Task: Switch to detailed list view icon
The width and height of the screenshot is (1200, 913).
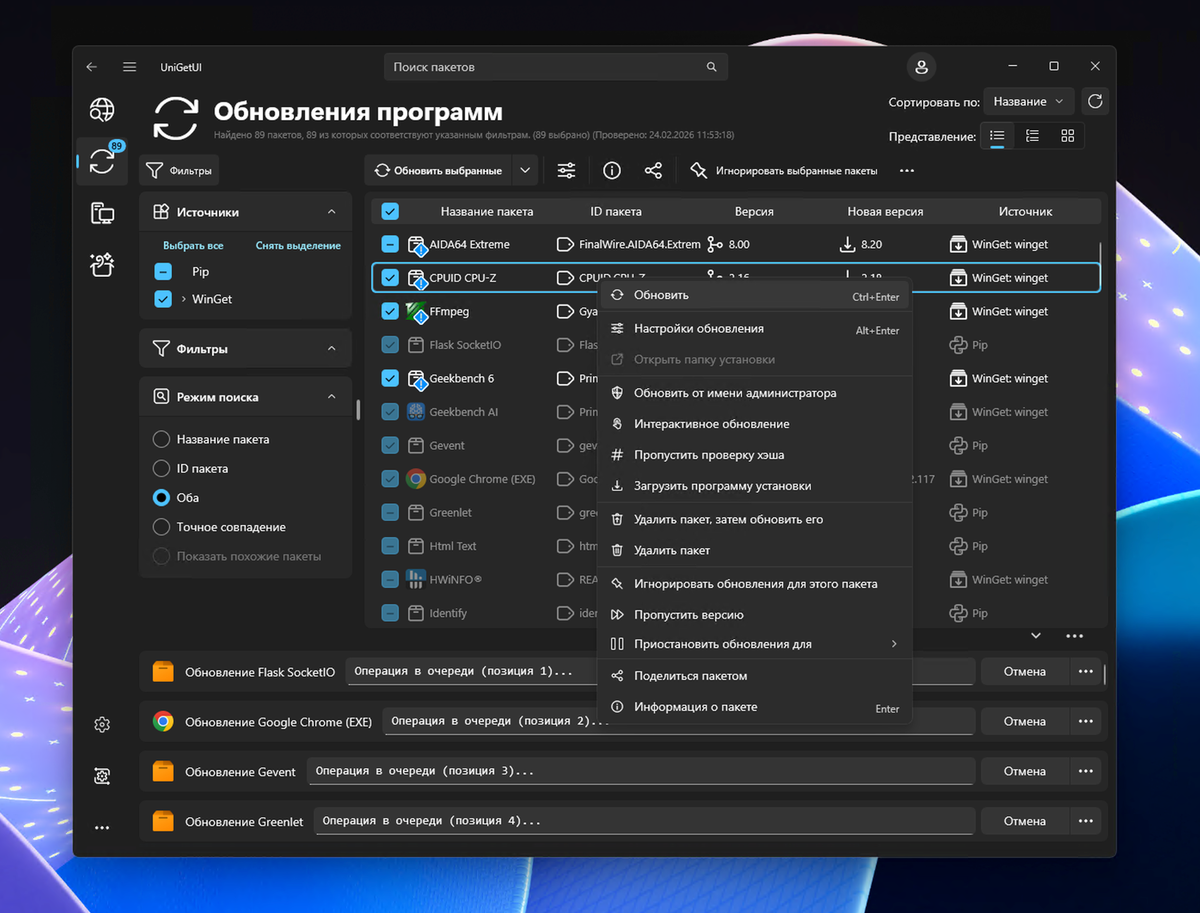Action: pos(1033,135)
